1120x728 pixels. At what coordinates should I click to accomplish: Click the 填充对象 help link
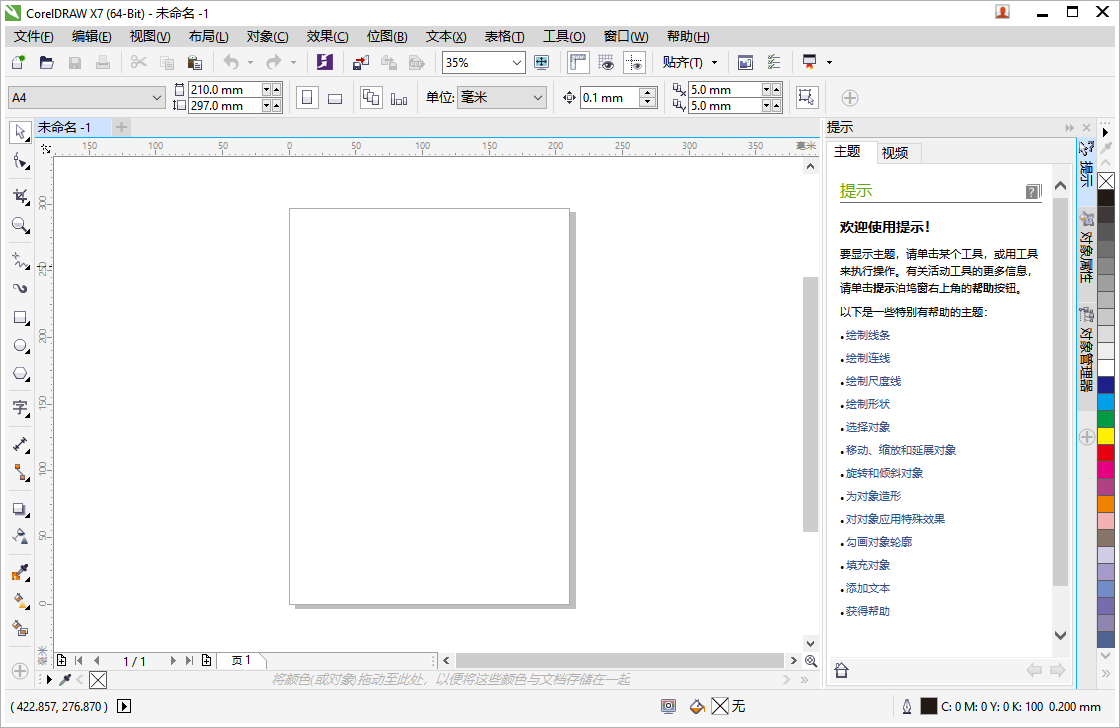[868, 564]
